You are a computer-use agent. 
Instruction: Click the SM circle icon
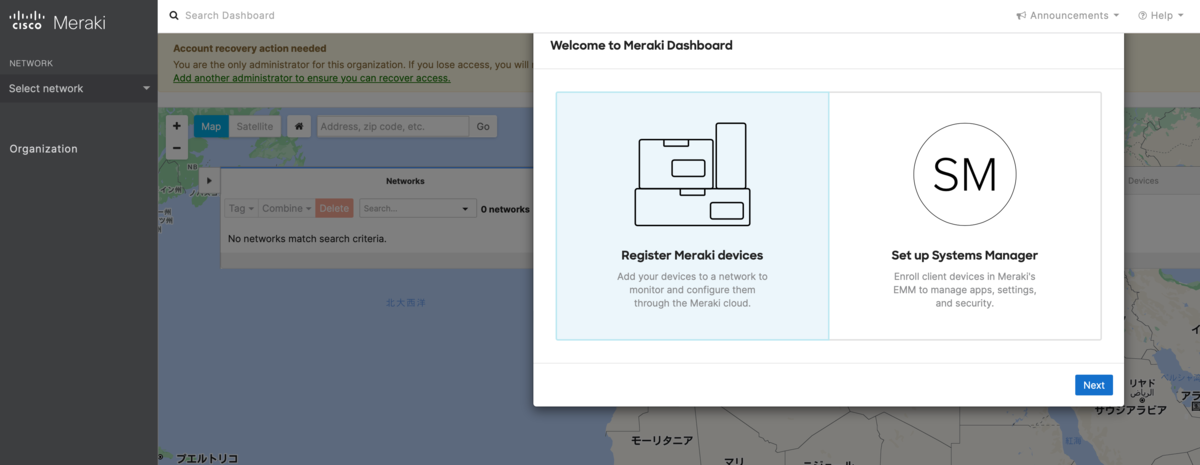tap(965, 175)
